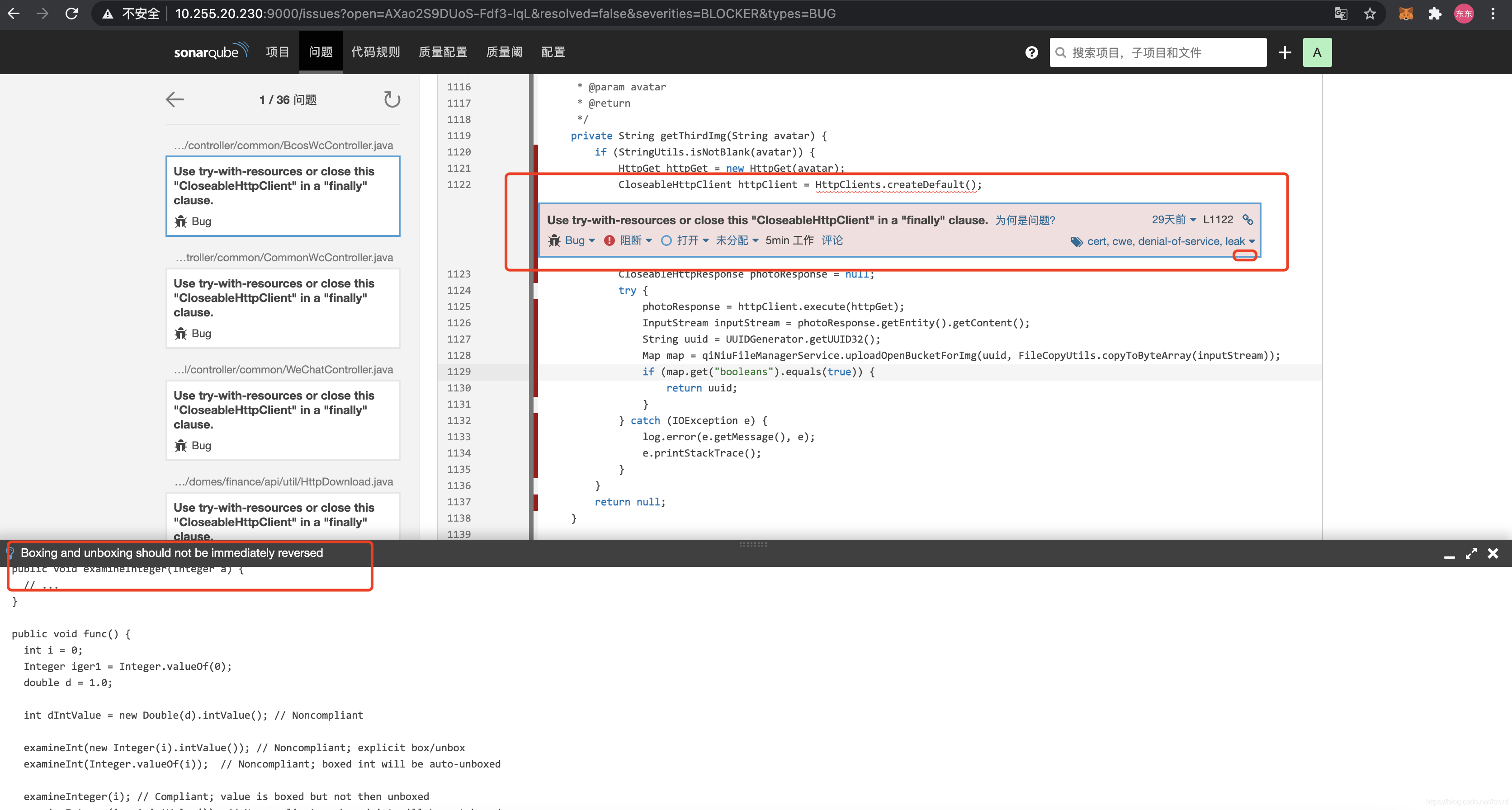Return to the issue list with the back arrow
The image size is (1512, 810).
(x=175, y=100)
